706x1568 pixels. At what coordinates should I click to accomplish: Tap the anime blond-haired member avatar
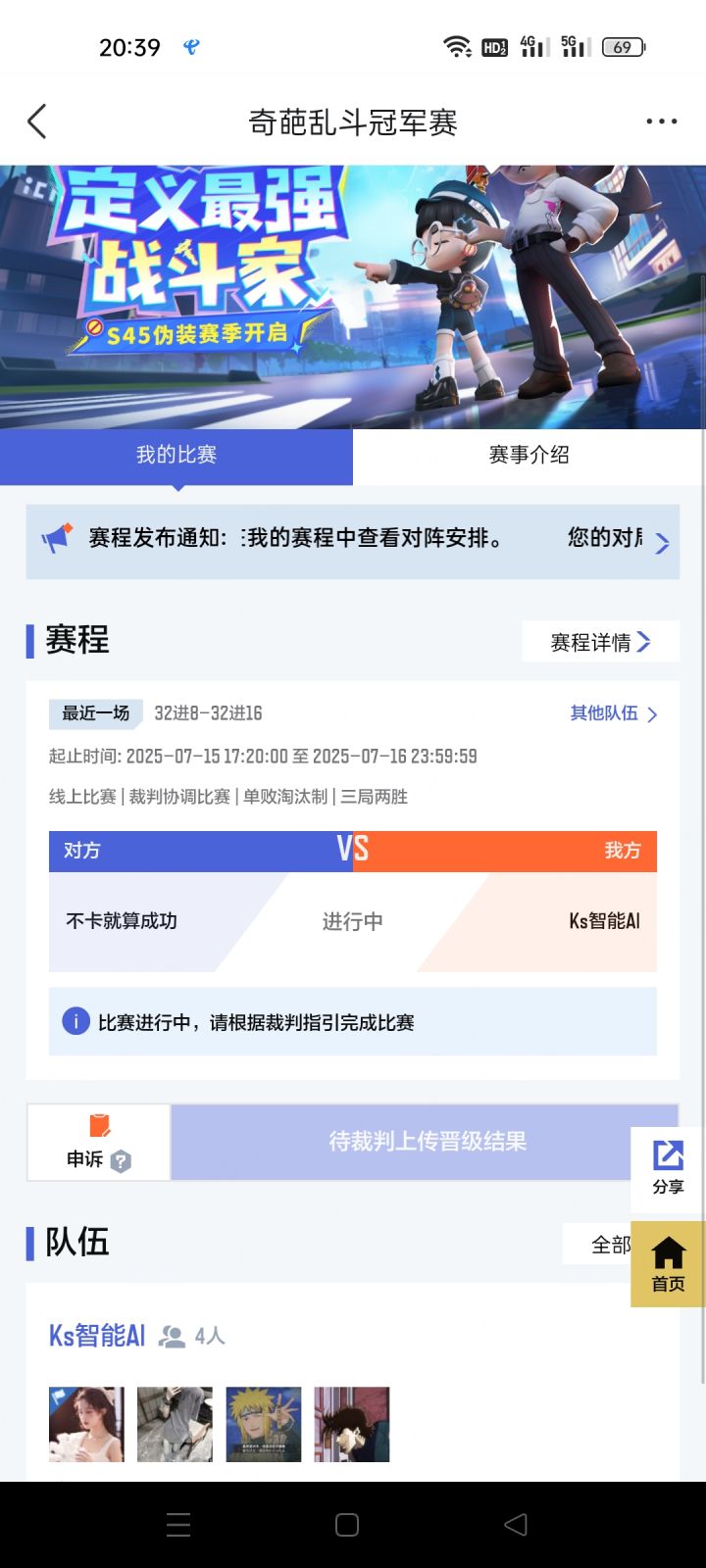(x=264, y=1424)
